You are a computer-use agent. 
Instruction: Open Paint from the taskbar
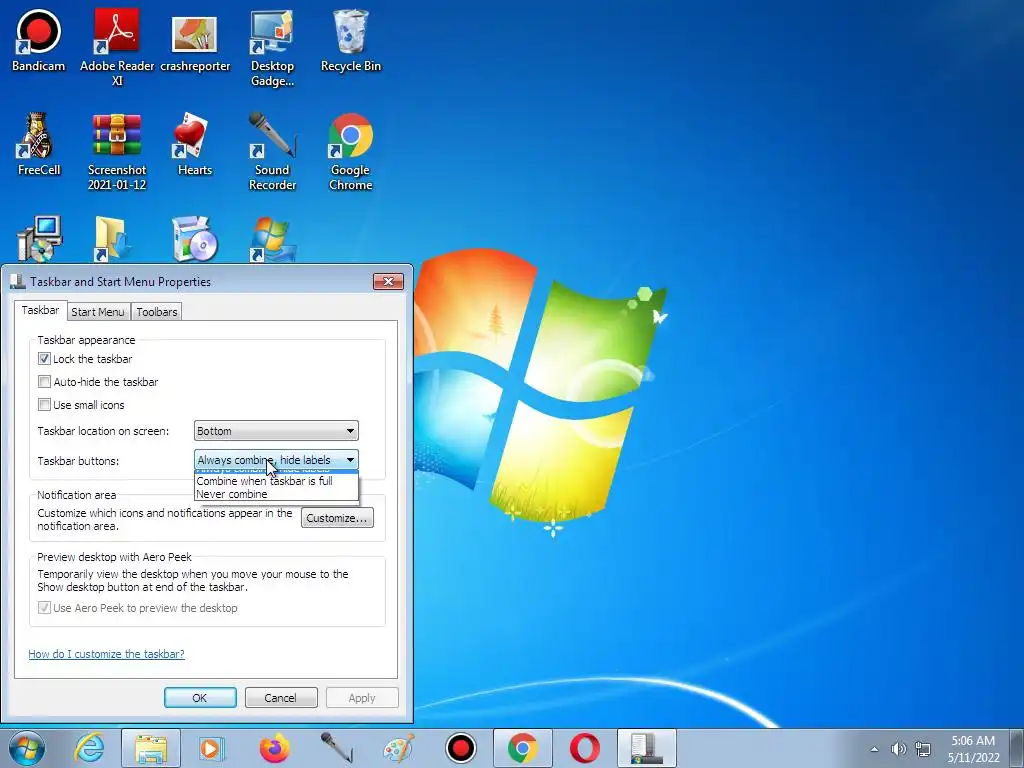coord(398,748)
